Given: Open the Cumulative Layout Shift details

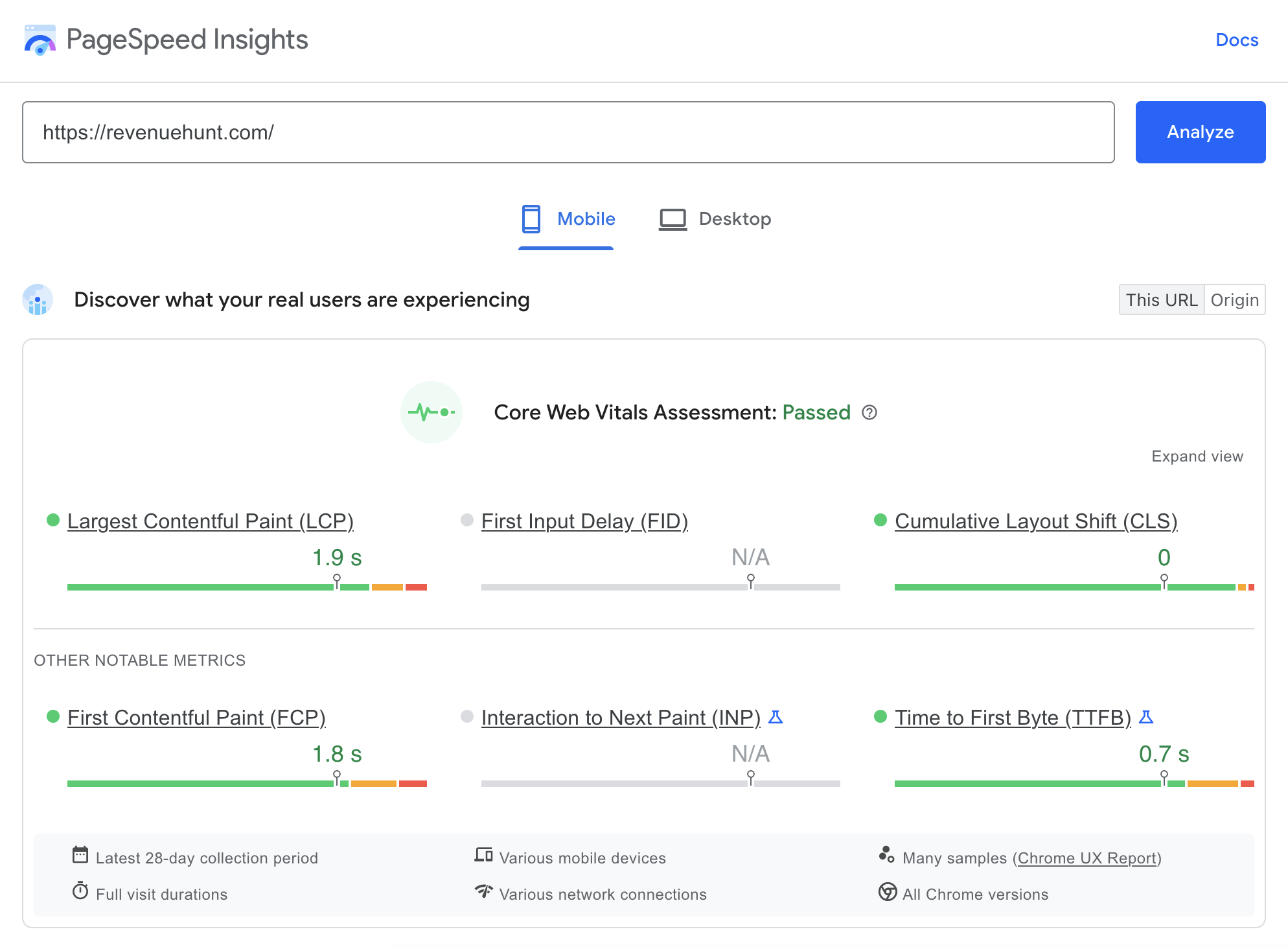Looking at the screenshot, I should [1035, 521].
